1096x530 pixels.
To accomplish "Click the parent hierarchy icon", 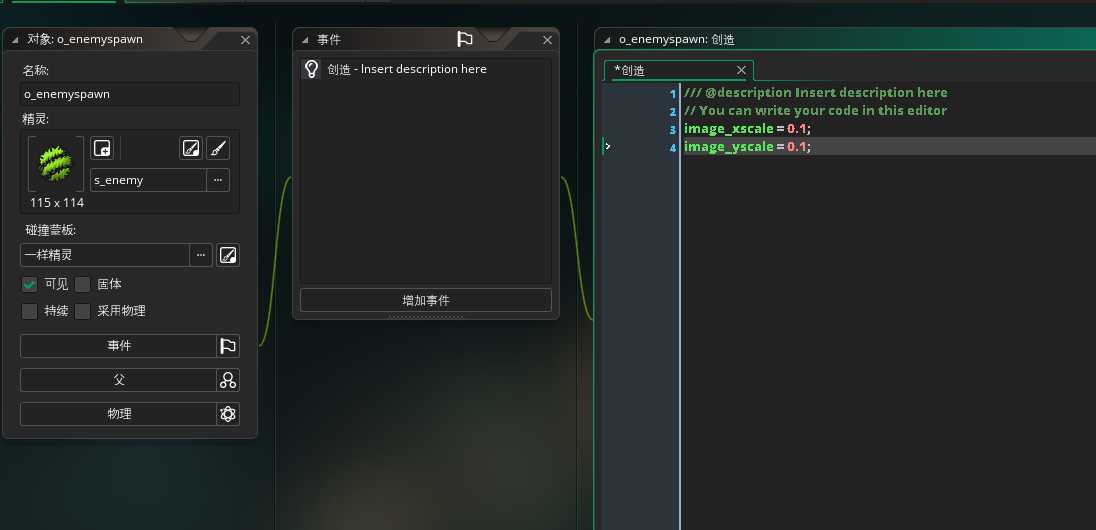I will pos(228,380).
